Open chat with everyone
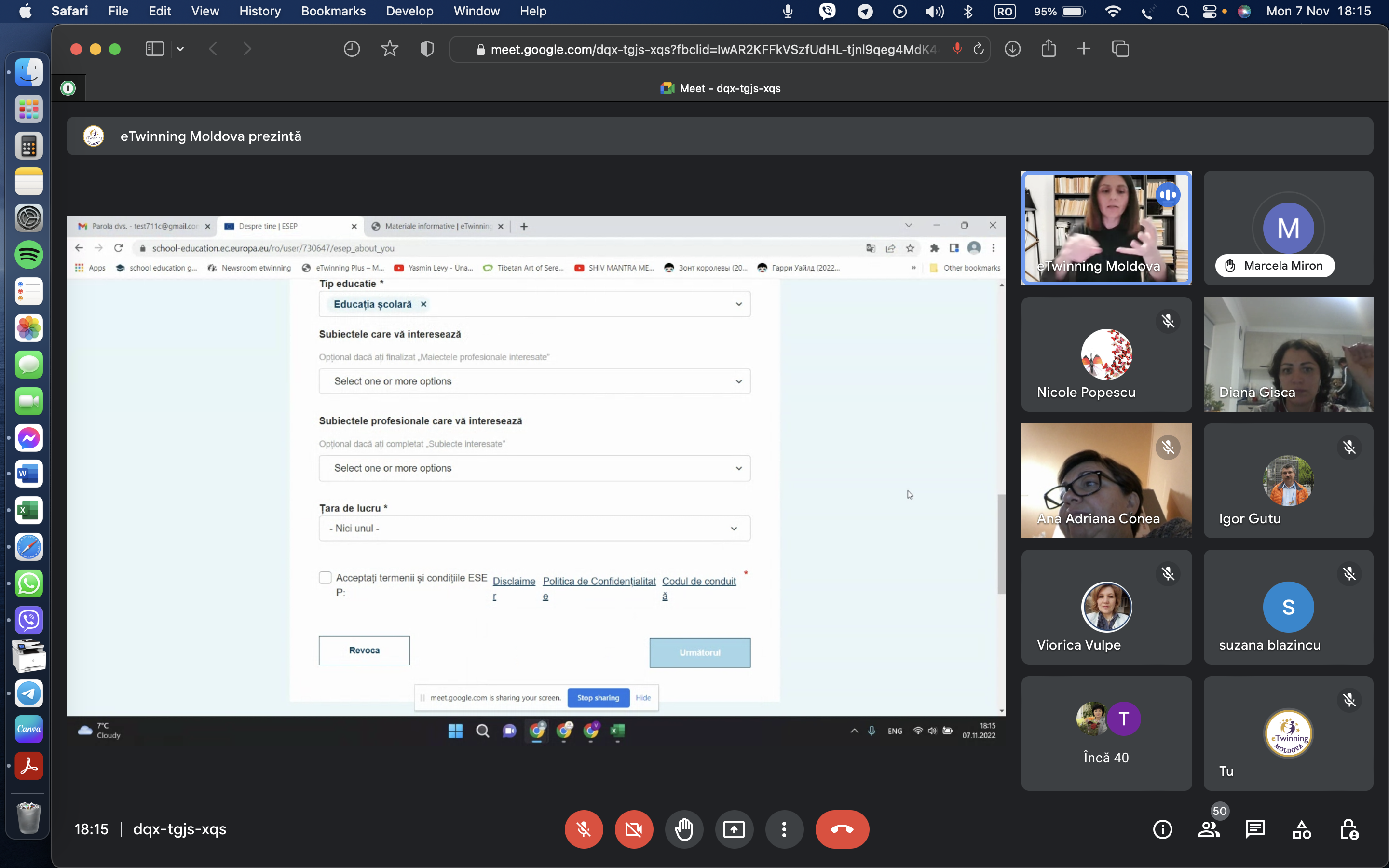The image size is (1389, 868). [1255, 829]
